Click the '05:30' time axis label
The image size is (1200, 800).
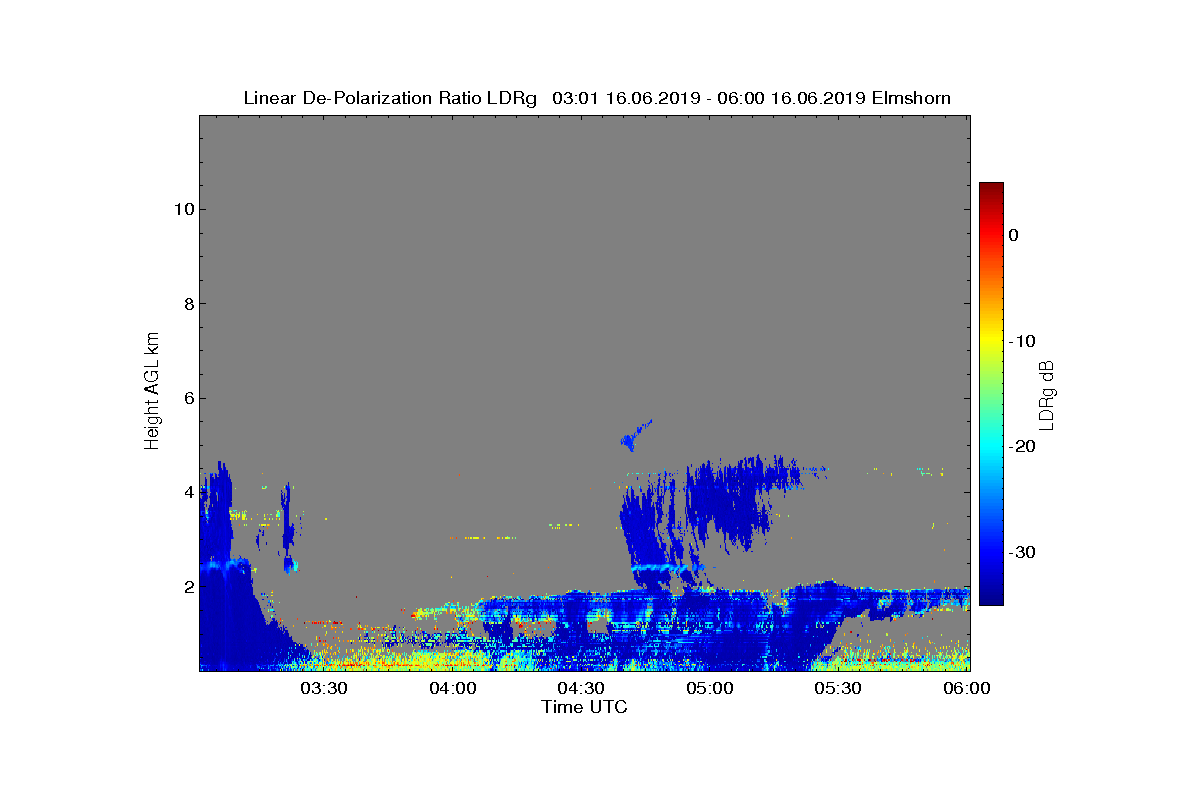[838, 688]
